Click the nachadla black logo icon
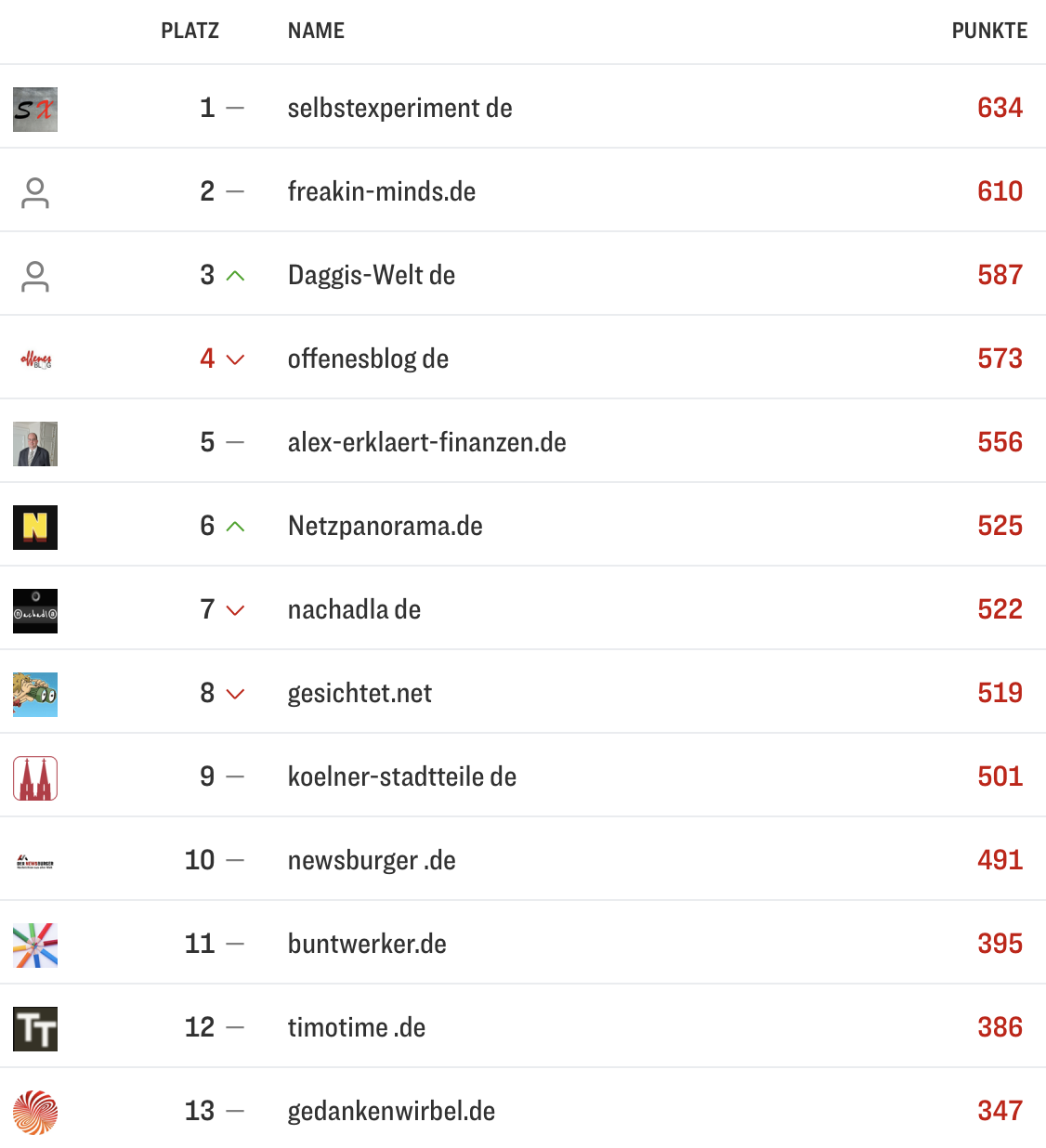 point(35,611)
